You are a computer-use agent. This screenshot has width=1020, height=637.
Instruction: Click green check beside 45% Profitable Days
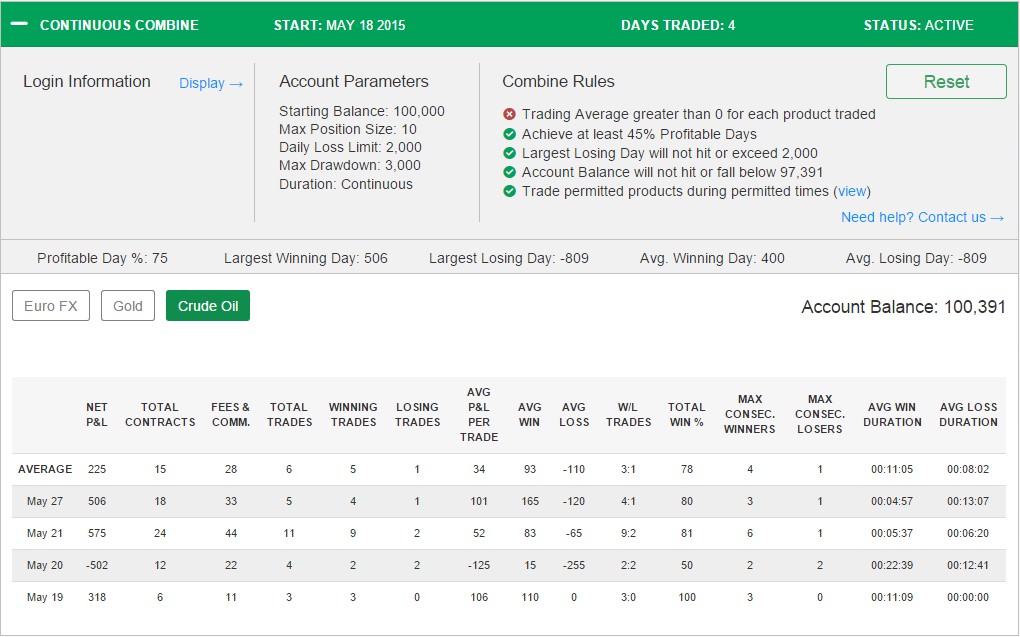tap(509, 134)
